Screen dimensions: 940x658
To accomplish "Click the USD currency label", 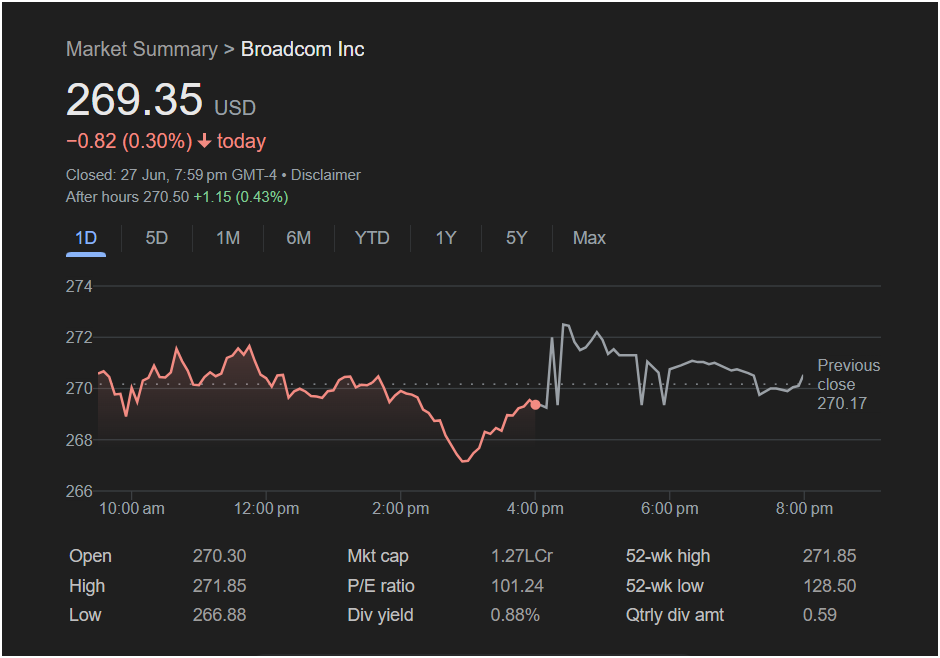I will tap(235, 108).
